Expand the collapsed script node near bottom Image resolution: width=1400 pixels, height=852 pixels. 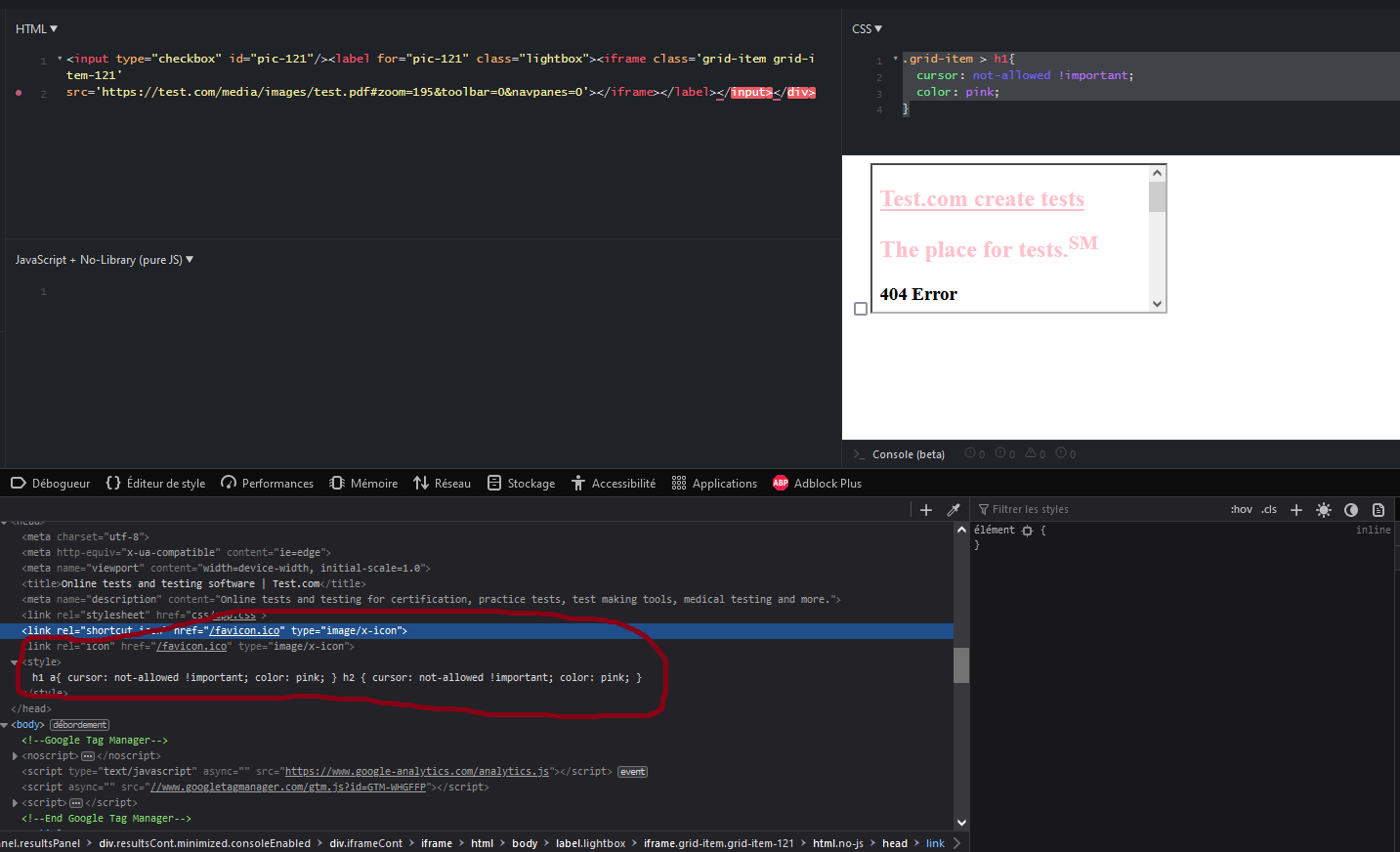pyautogui.click(x=15, y=803)
